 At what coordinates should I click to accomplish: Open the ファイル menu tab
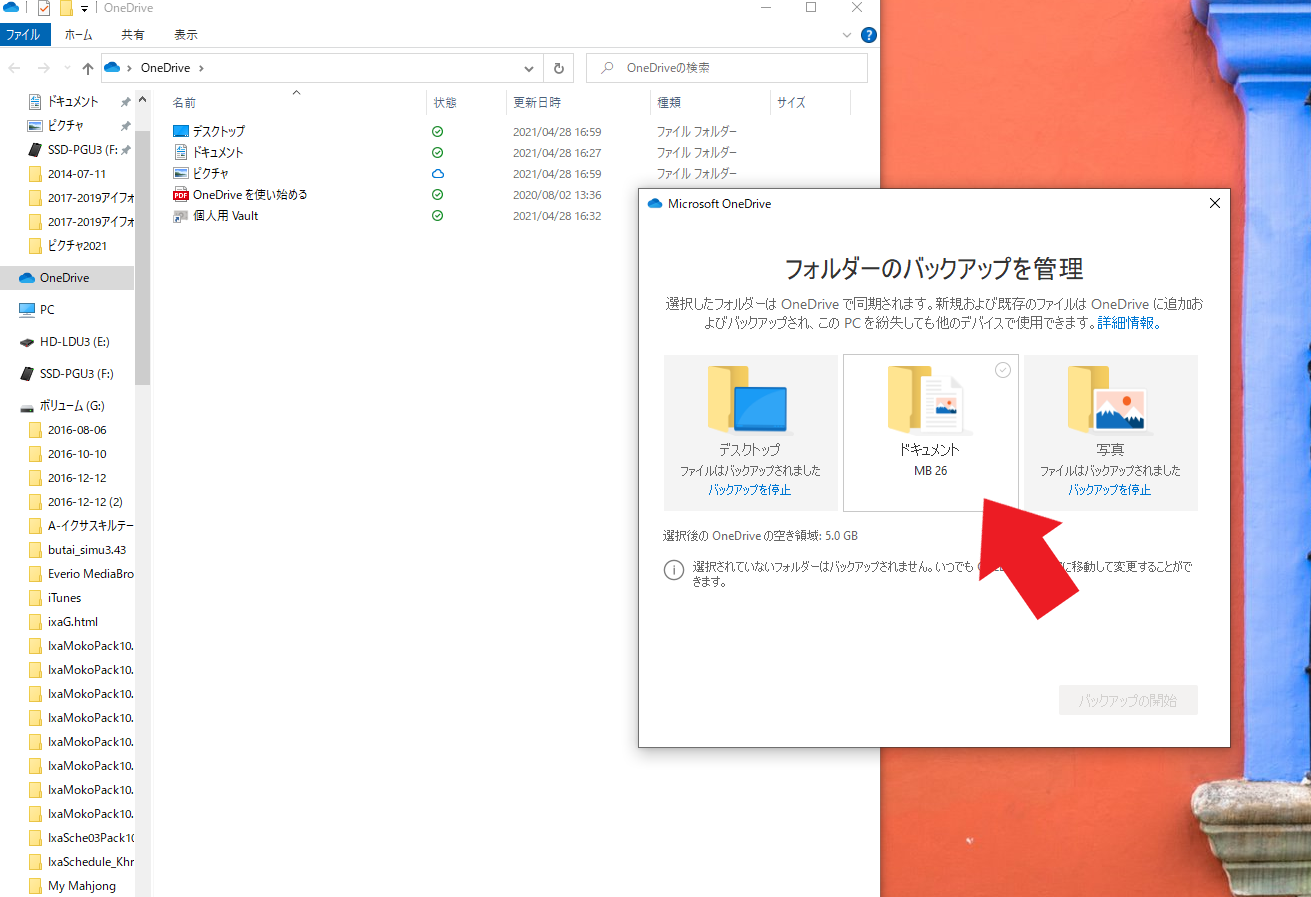(x=24, y=35)
